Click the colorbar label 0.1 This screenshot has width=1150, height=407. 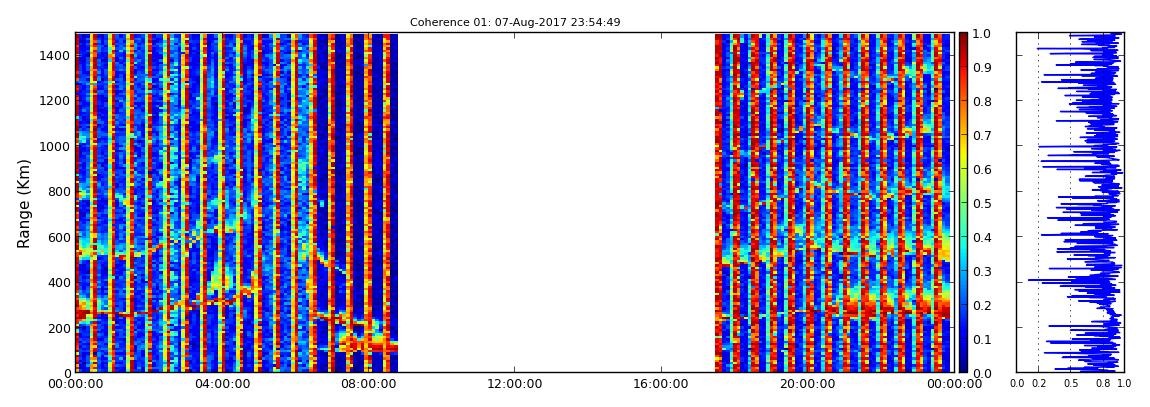(981, 340)
